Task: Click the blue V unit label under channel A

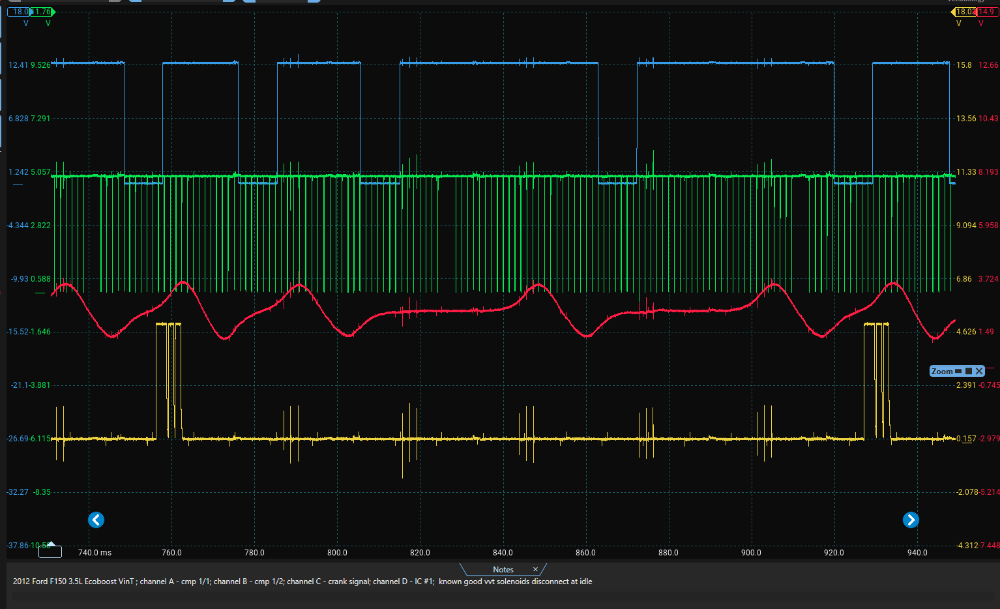Action: click(x=26, y=23)
